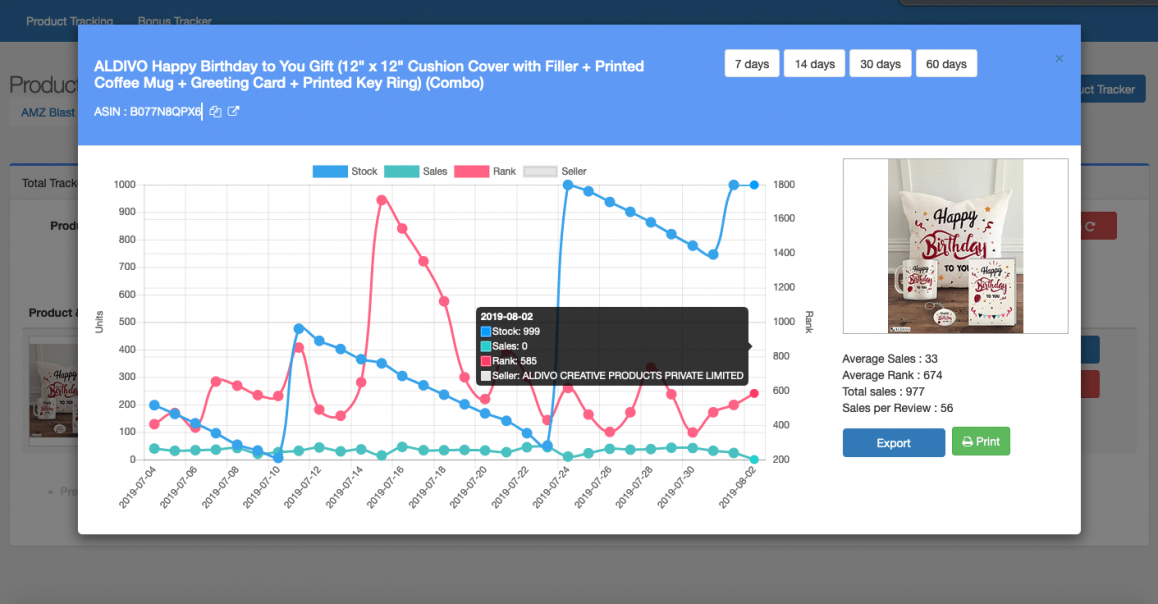Click the 2019-08-02 rank data point
This screenshot has width=1158, height=604.
[x=754, y=394]
